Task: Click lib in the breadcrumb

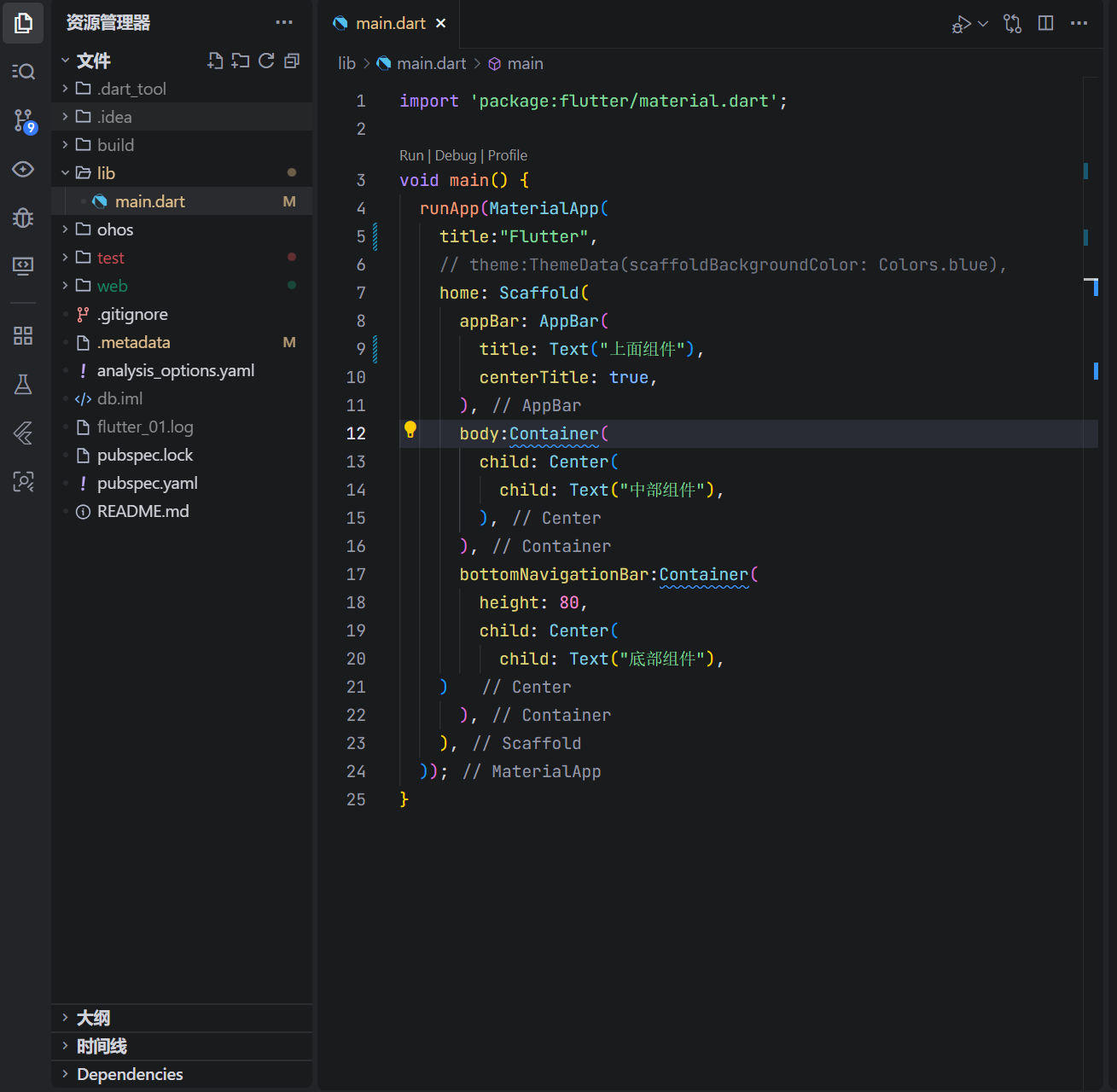Action: pos(346,64)
